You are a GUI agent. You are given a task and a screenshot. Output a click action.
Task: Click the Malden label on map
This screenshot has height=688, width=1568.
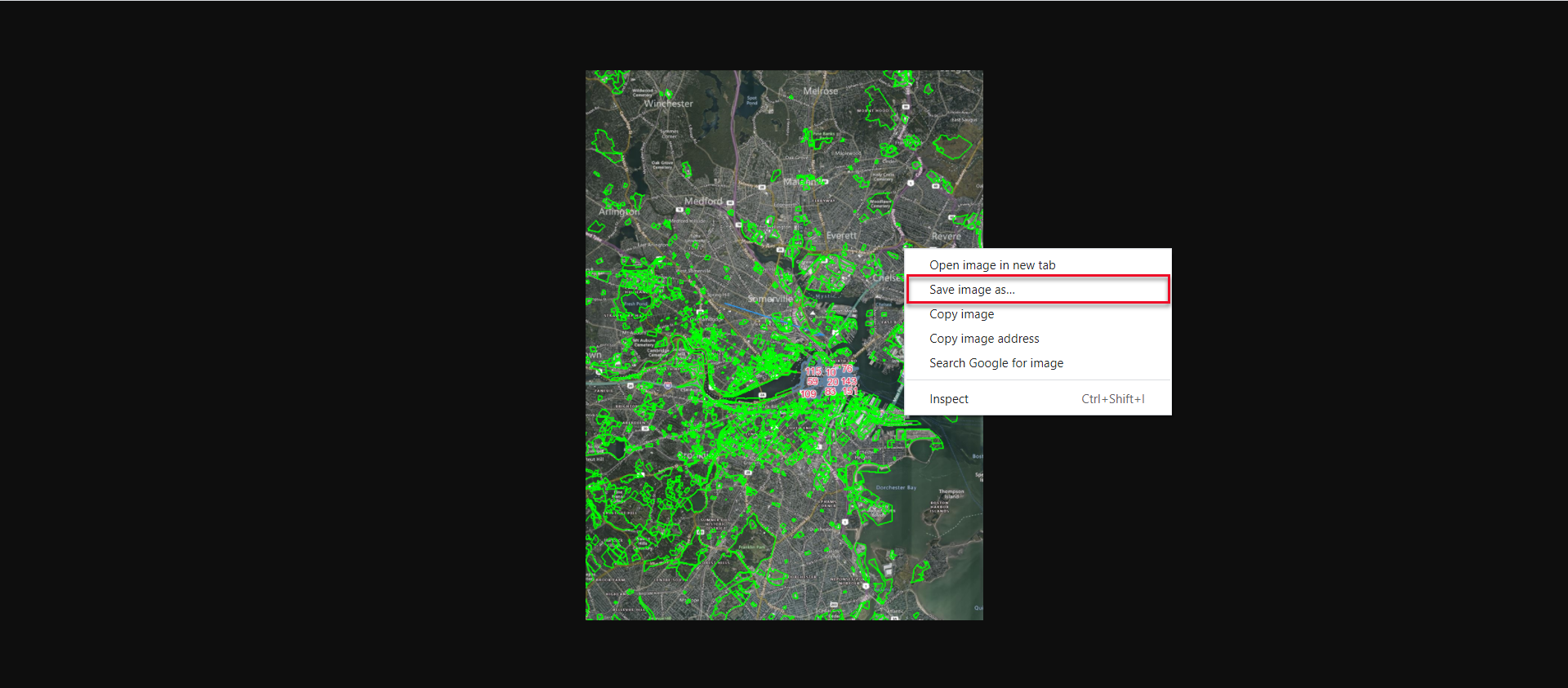tap(799, 182)
